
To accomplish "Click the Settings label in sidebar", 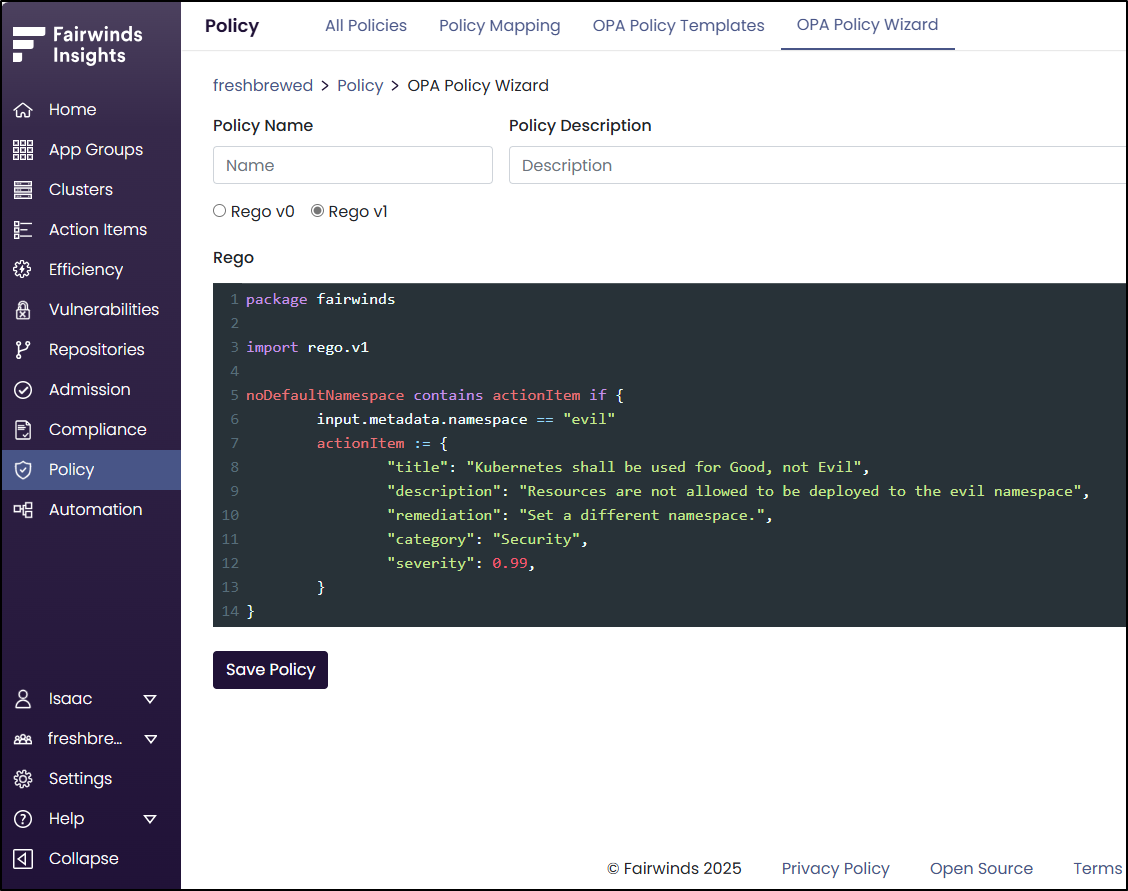I will (x=81, y=779).
